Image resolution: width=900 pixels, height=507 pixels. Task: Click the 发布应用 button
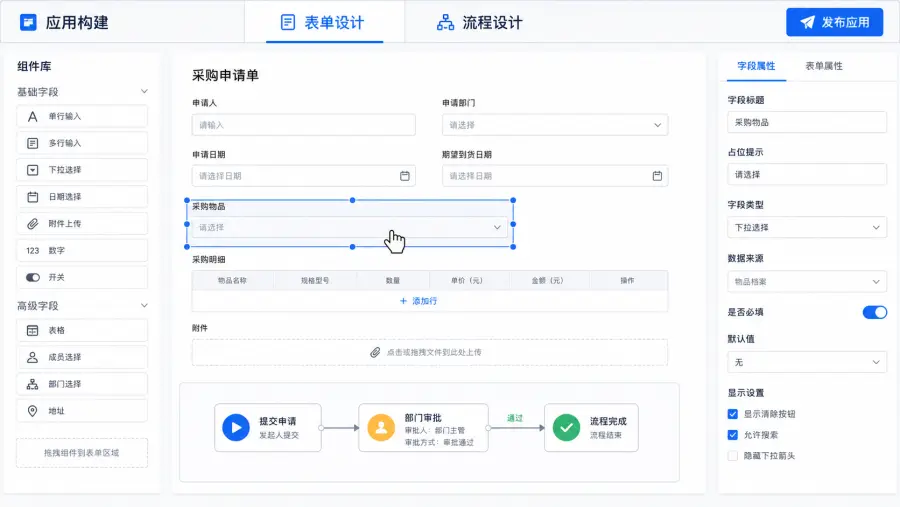click(x=835, y=22)
